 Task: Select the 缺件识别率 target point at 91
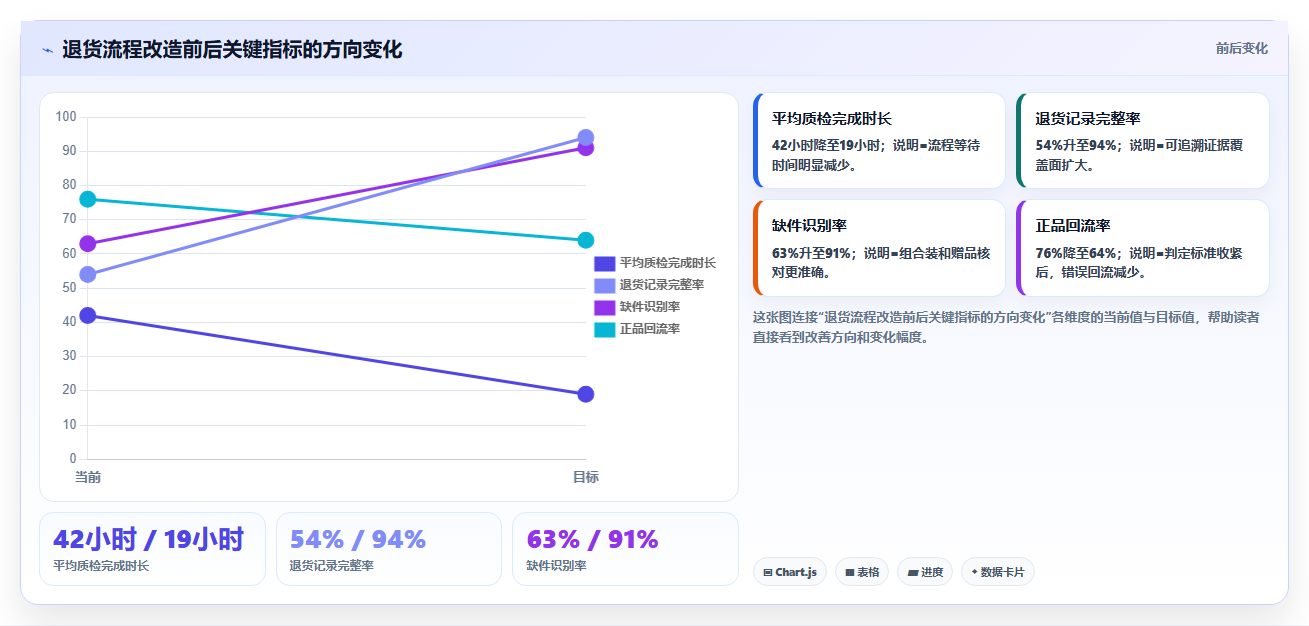586,149
